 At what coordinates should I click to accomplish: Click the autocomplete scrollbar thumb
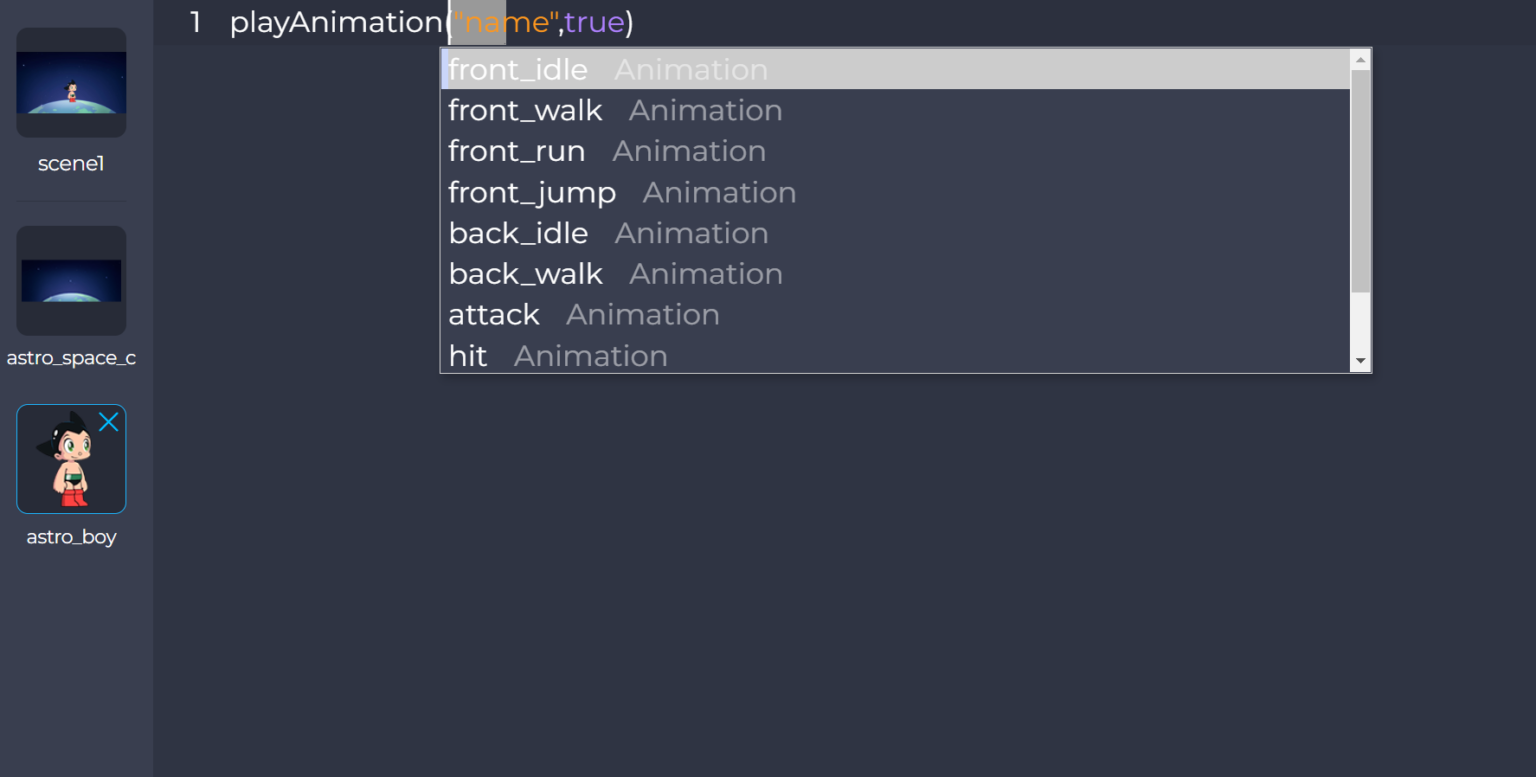point(1360,180)
